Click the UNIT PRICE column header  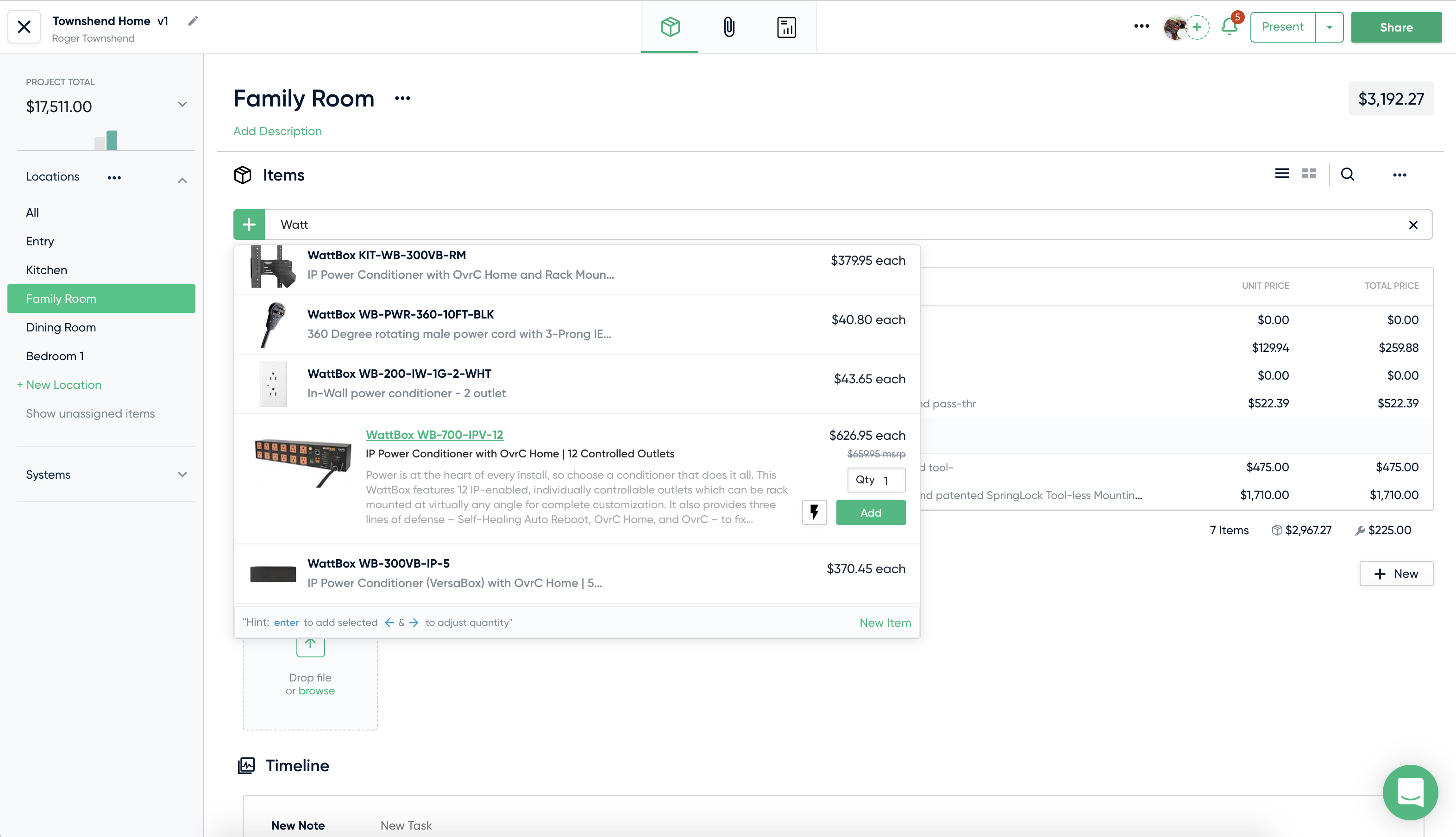click(x=1265, y=286)
